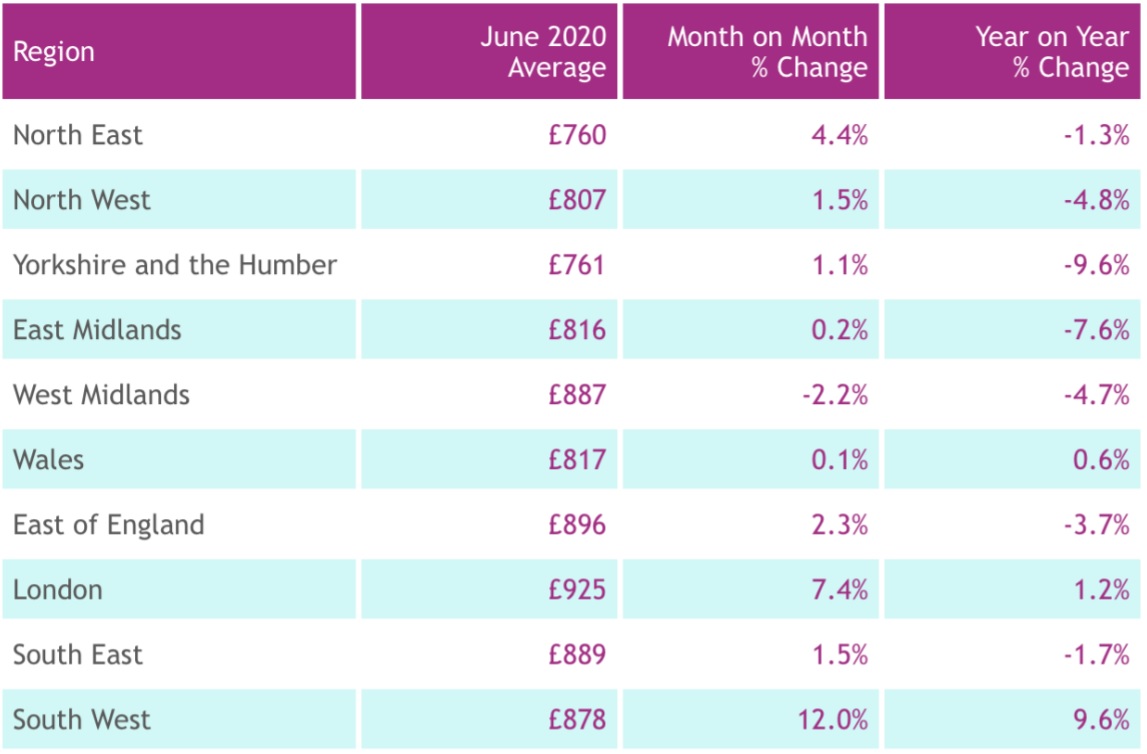Click the Wales region cell

coord(48,460)
